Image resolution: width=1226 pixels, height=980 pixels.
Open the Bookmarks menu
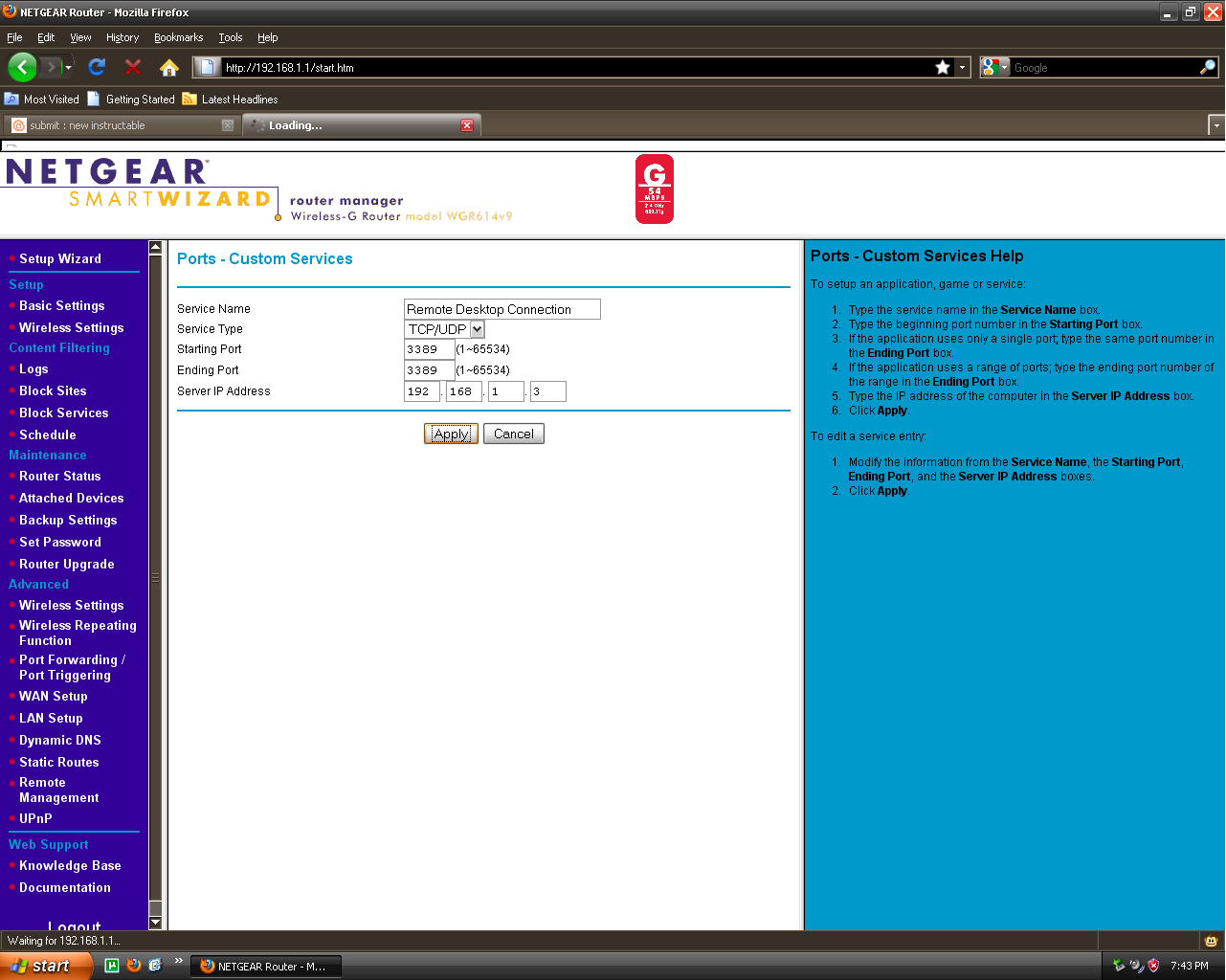pos(178,37)
